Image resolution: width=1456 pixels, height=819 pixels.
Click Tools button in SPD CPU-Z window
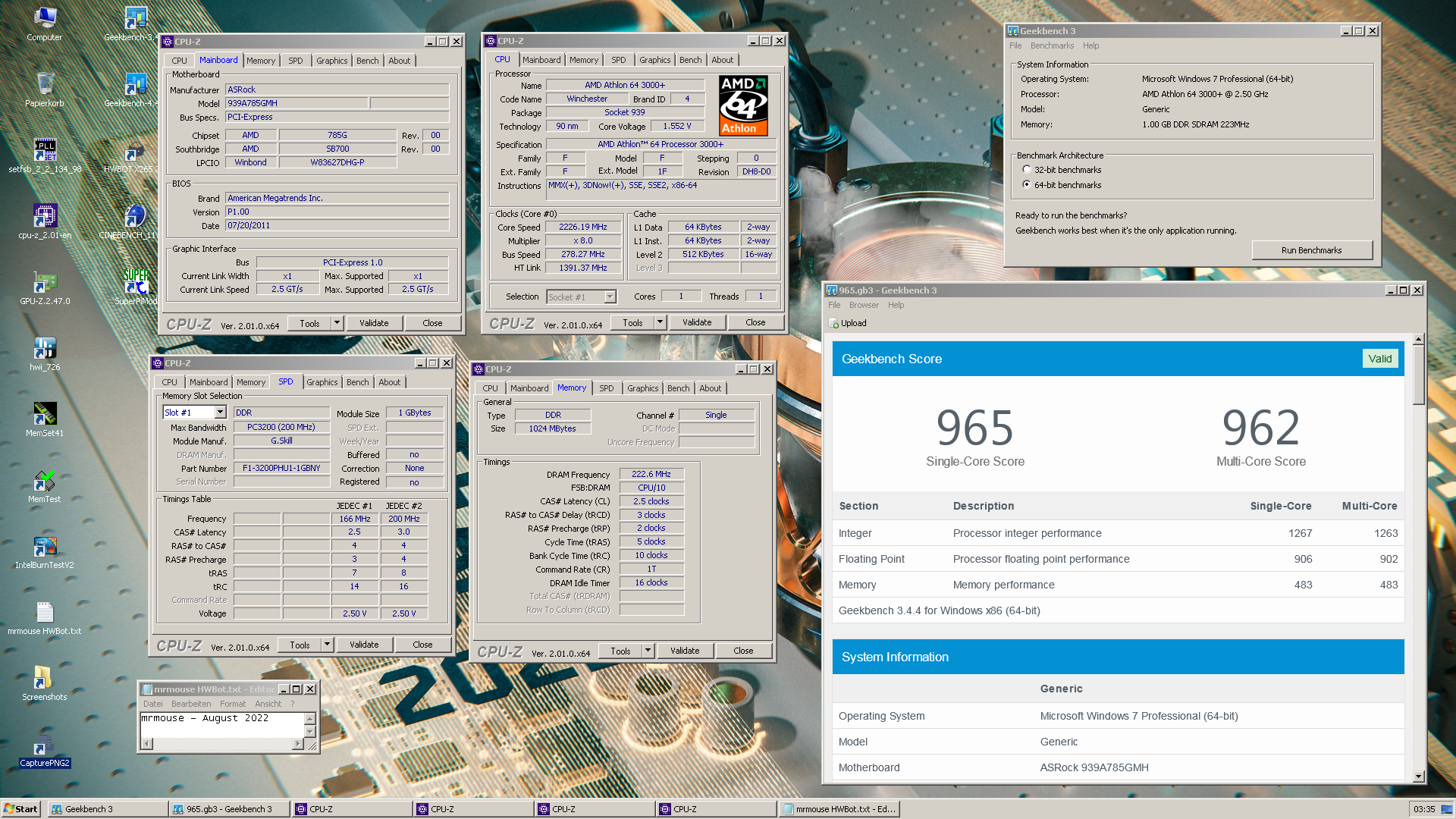coord(300,645)
